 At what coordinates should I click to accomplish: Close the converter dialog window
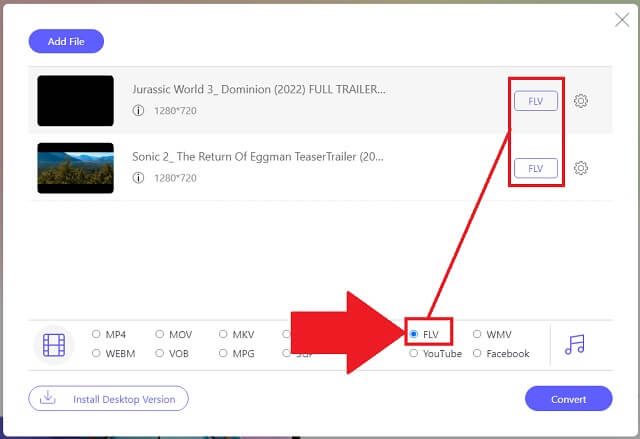click(620, 19)
